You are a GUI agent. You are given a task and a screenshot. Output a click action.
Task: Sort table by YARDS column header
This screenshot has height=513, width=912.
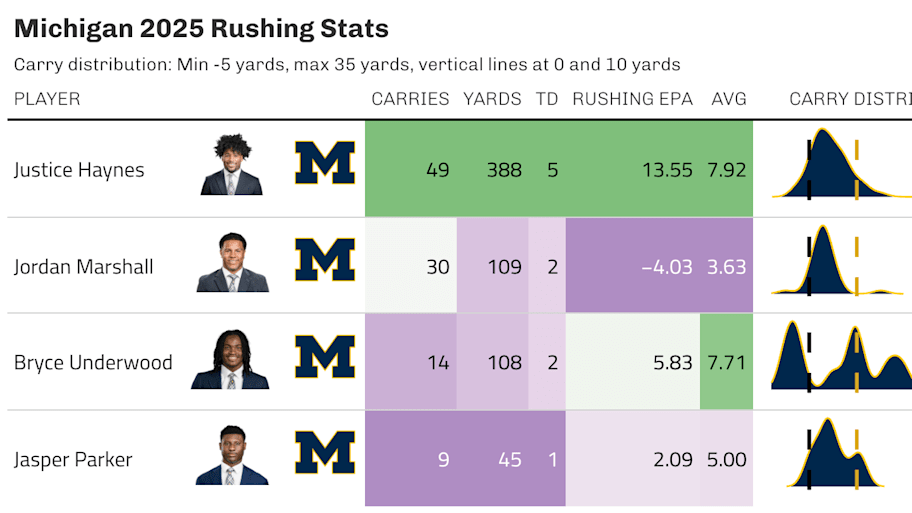coord(492,99)
